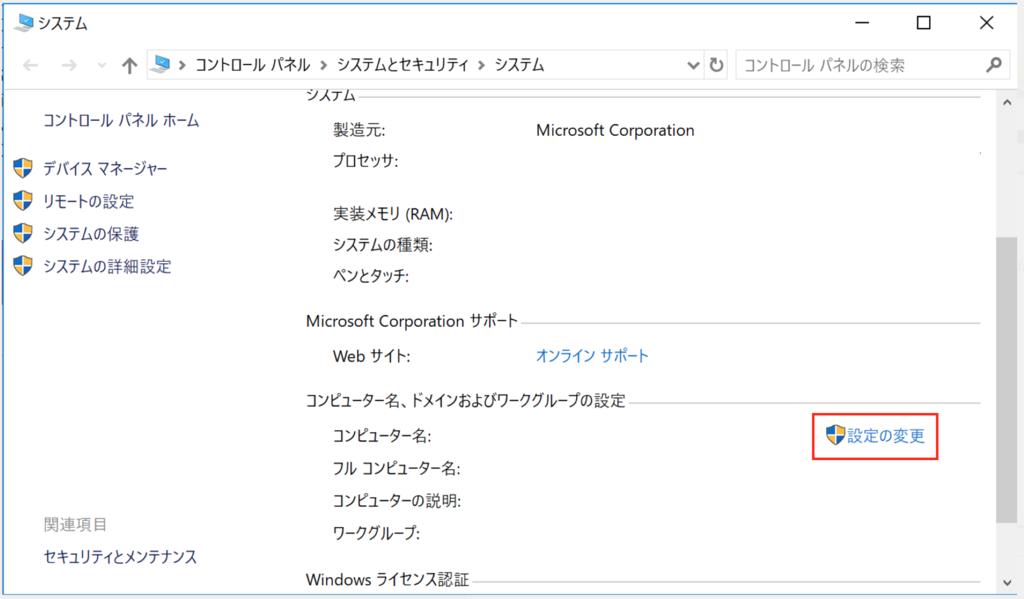This screenshot has width=1024, height=599.
Task: Click the 設定の変更 link
Action: pos(884,437)
